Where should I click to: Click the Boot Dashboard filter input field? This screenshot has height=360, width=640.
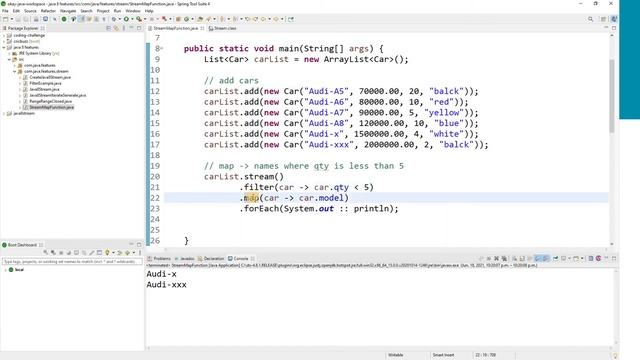tap(72, 261)
